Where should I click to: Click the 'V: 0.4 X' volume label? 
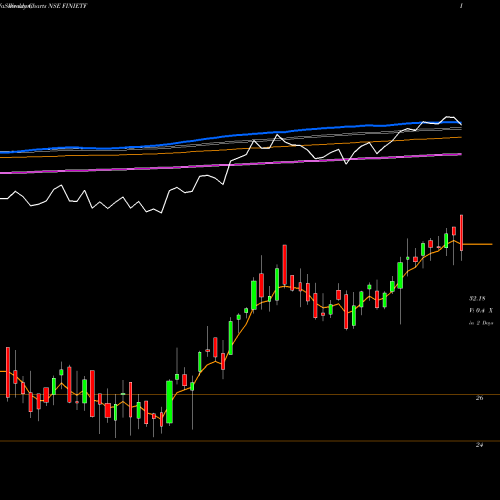481,311
